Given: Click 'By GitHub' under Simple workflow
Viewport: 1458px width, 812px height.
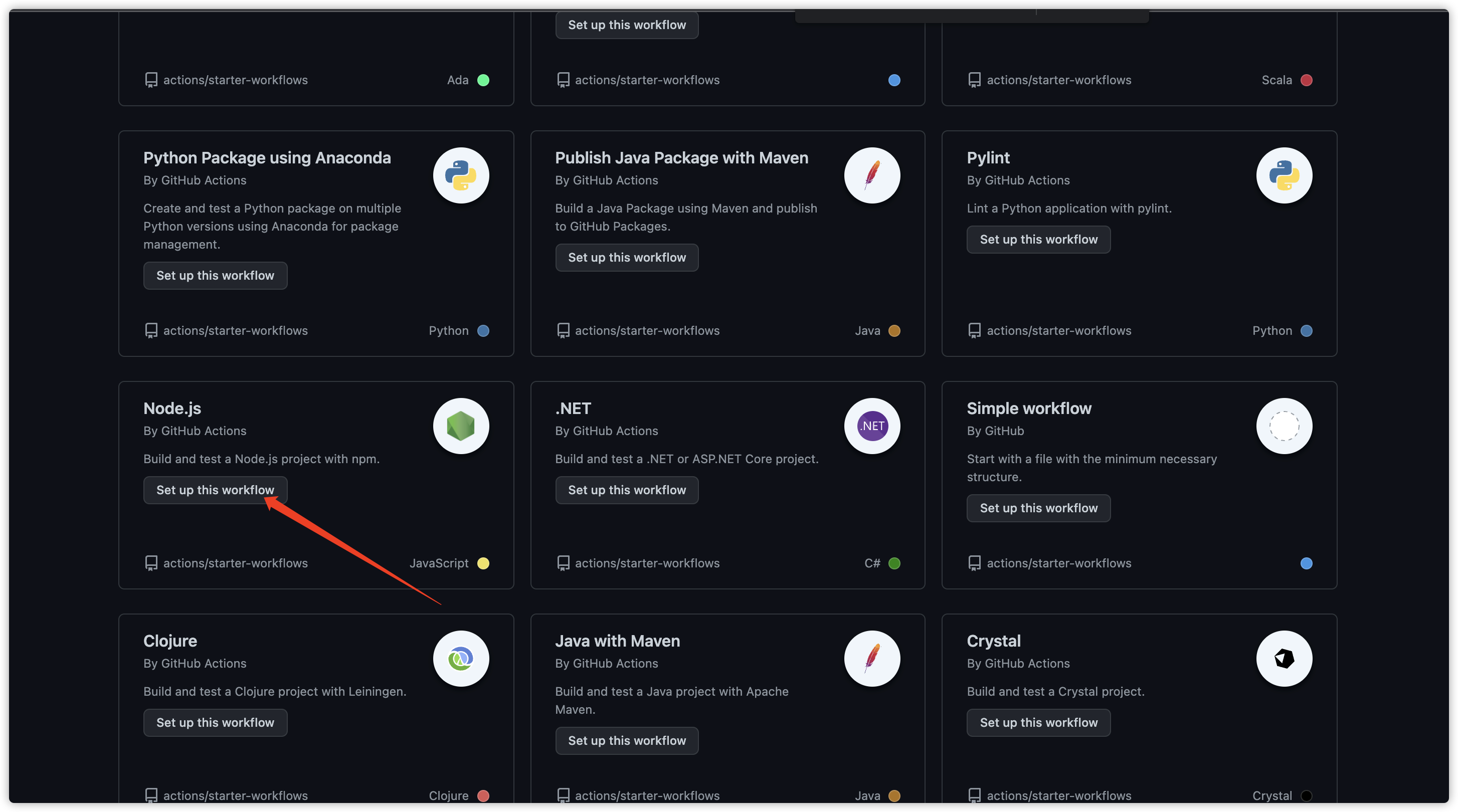Looking at the screenshot, I should point(995,431).
